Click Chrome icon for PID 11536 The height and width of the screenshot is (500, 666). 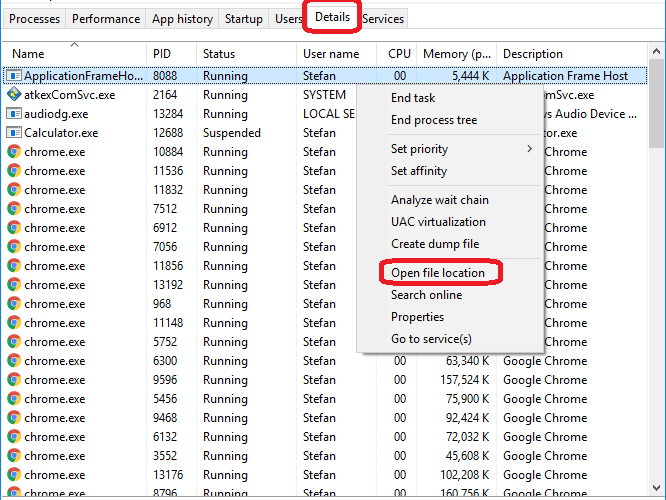pos(14,171)
